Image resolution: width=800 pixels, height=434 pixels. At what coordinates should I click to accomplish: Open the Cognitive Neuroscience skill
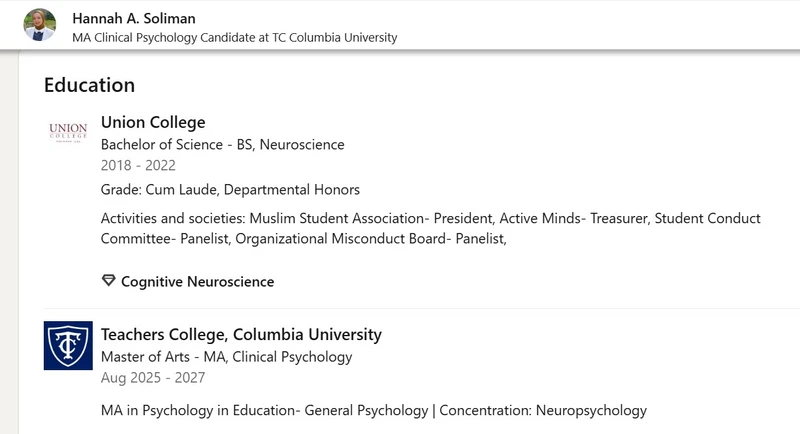pos(197,282)
